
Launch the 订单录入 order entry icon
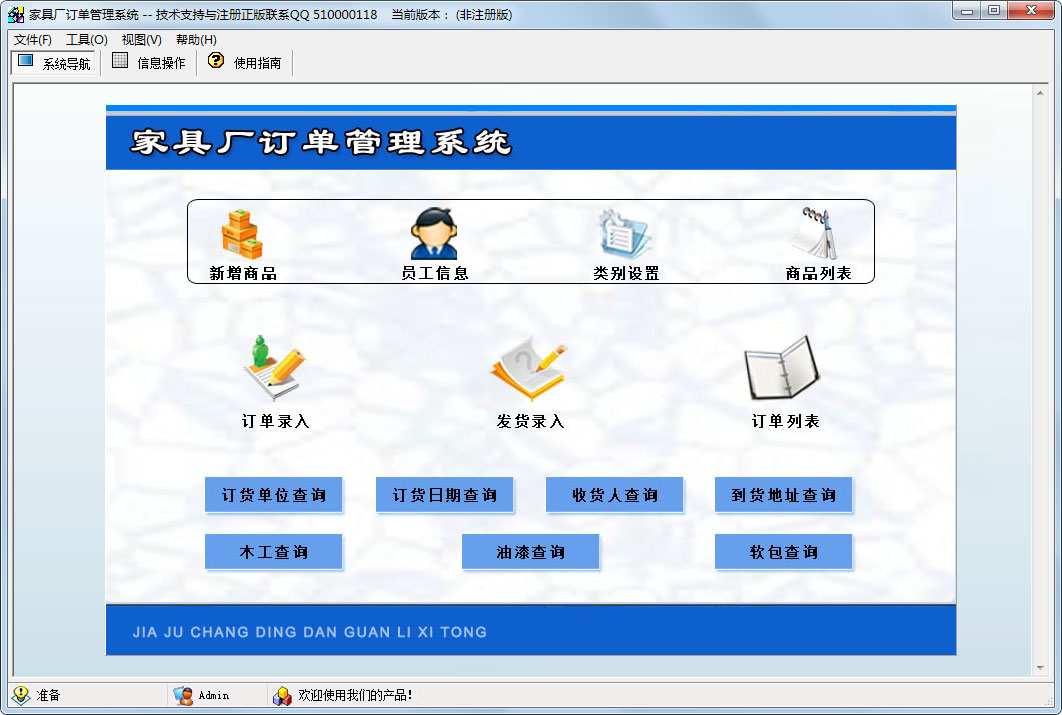tap(275, 369)
